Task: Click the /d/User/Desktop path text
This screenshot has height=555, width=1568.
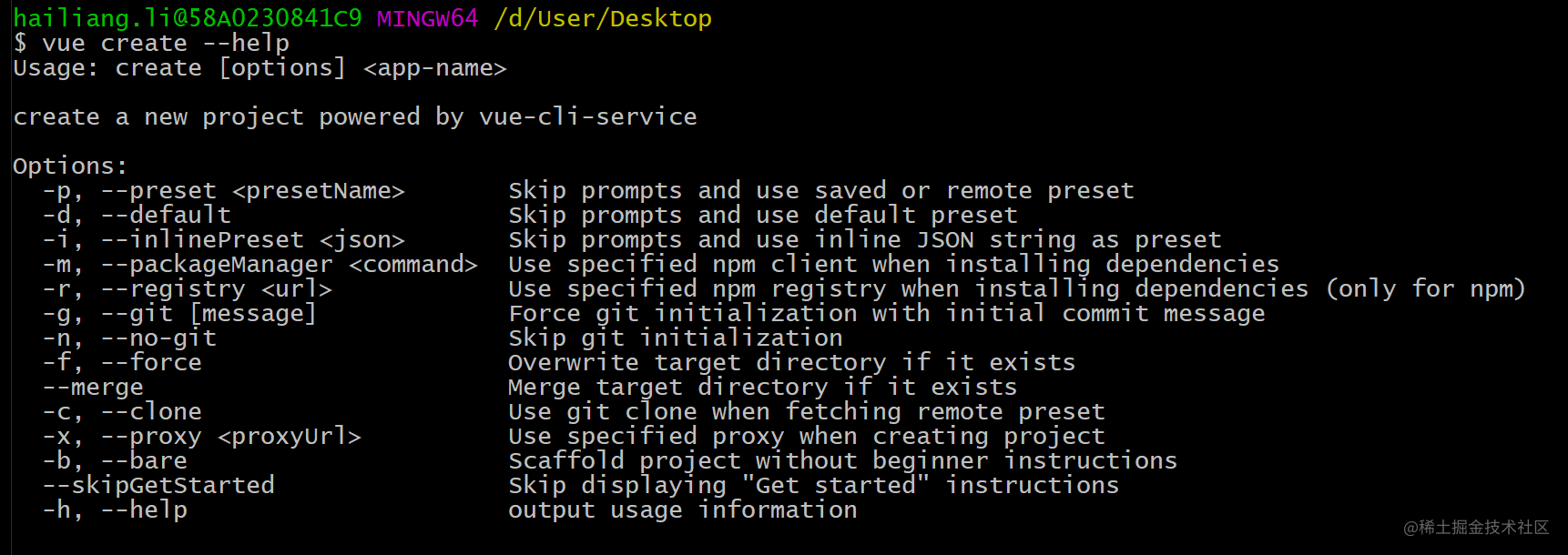Action: pos(603,18)
